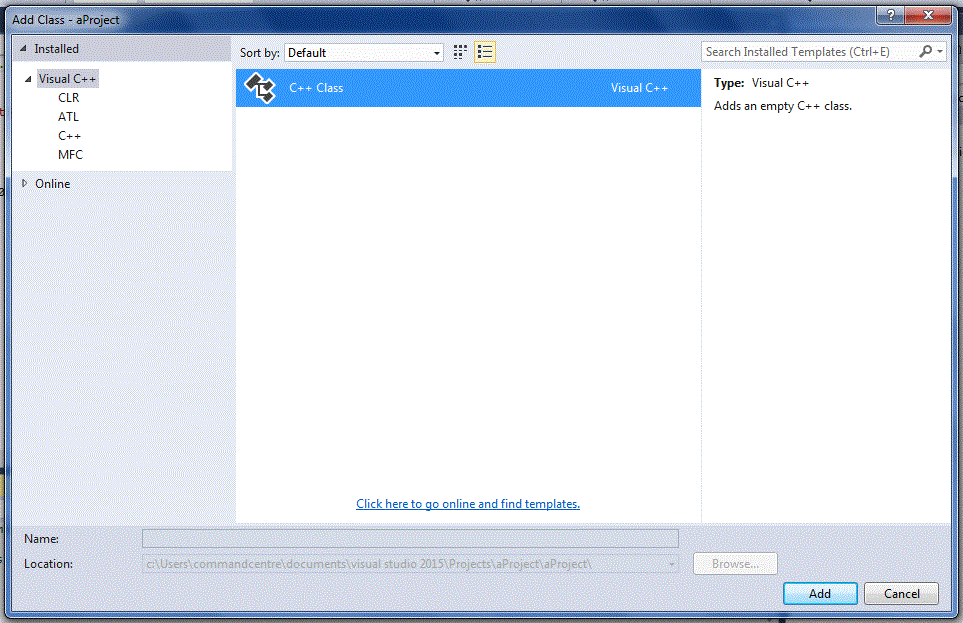This screenshot has width=963, height=623.
Task: Open the Location dropdown arrow
Action: tap(670, 563)
